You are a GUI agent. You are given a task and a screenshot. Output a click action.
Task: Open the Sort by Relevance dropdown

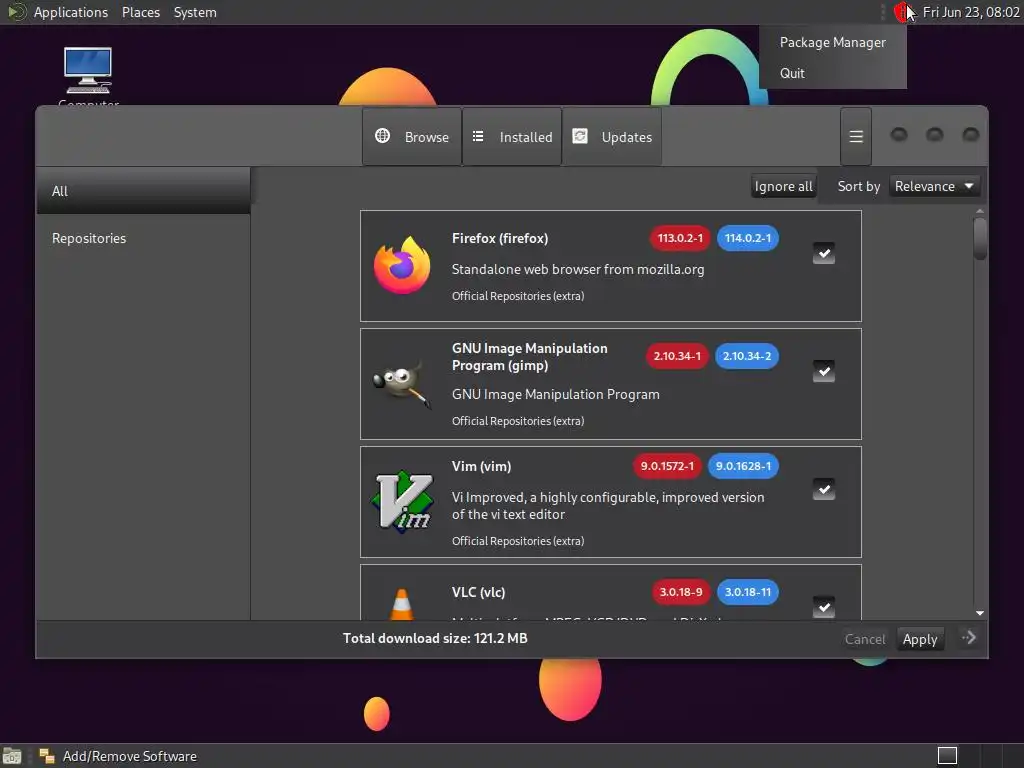click(935, 186)
